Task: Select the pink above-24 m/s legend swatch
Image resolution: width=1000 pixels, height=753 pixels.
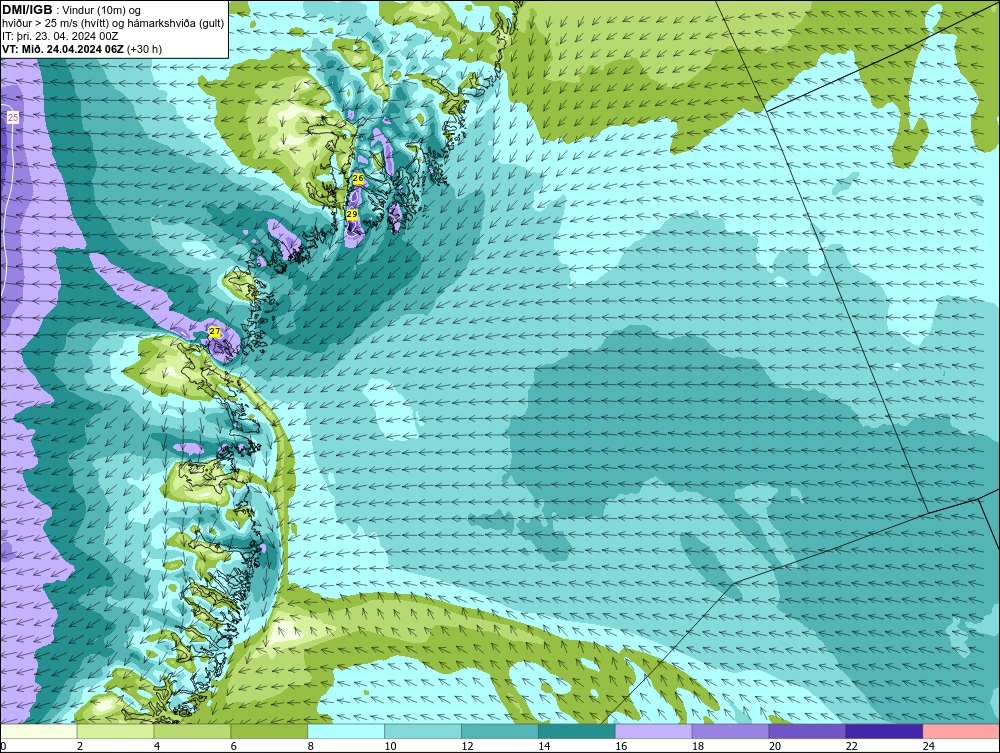Action: 961,731
